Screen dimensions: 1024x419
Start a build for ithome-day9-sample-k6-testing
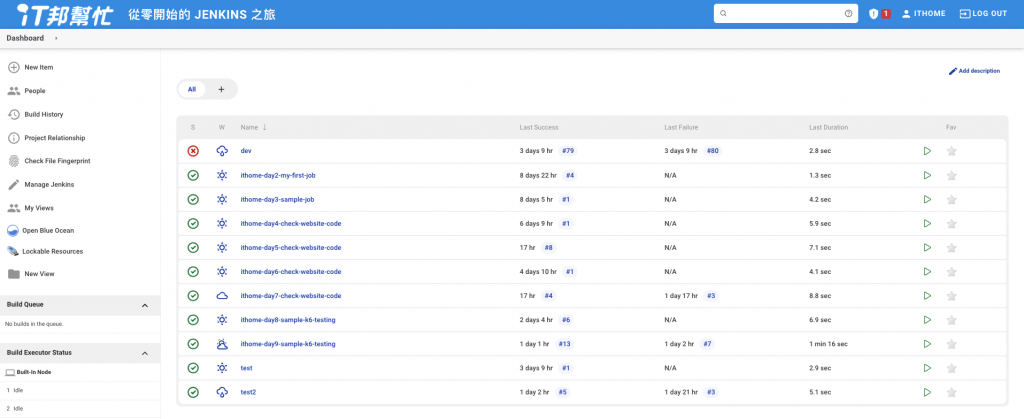(927, 344)
